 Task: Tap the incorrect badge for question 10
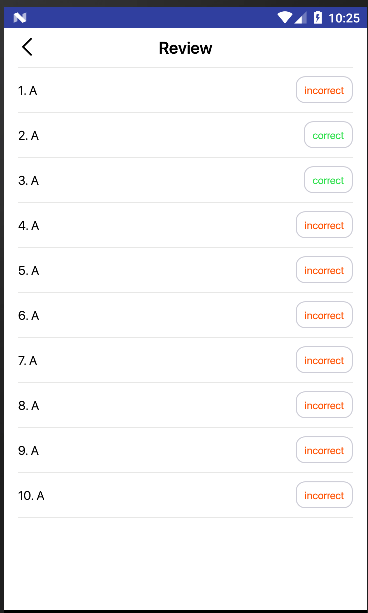[x=324, y=495]
